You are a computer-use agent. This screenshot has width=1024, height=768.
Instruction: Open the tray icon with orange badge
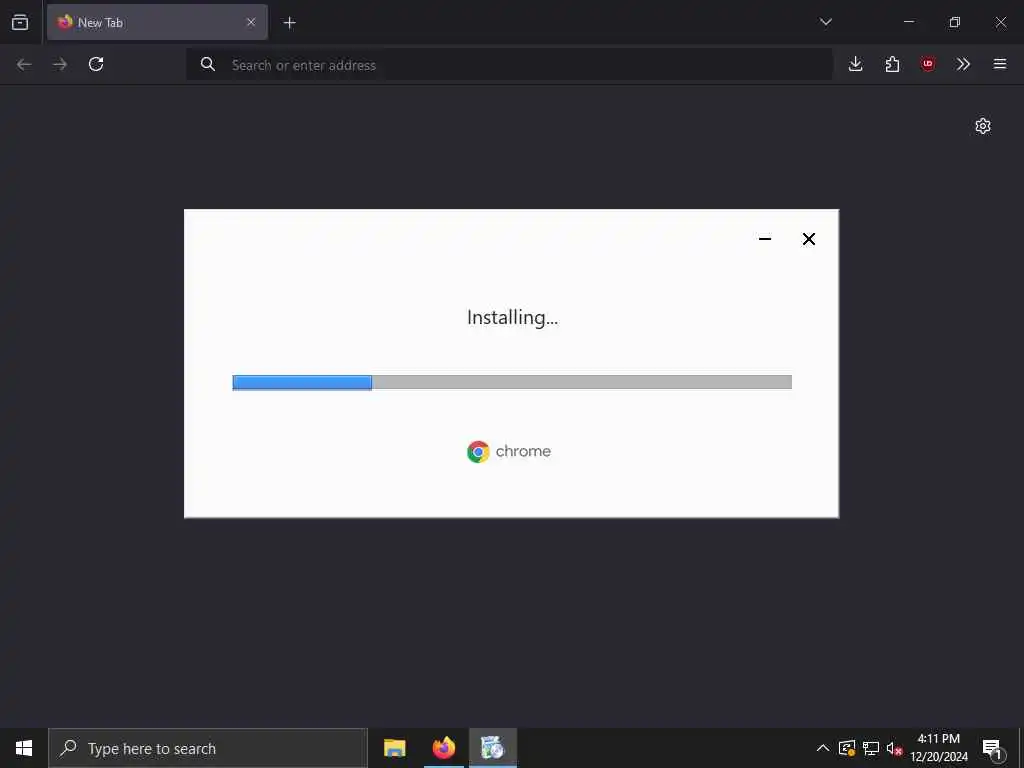point(847,748)
